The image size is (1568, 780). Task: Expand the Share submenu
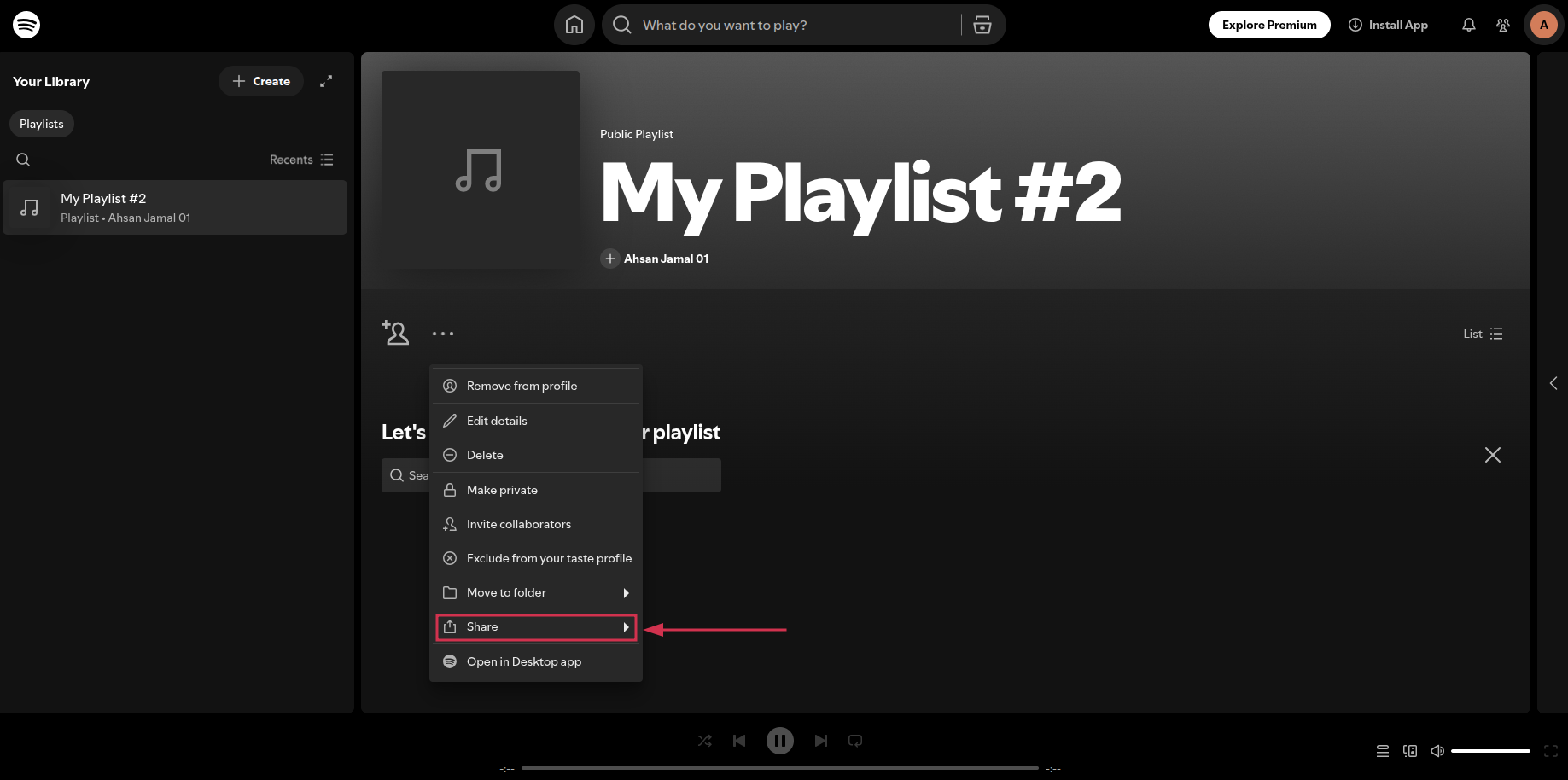536,627
